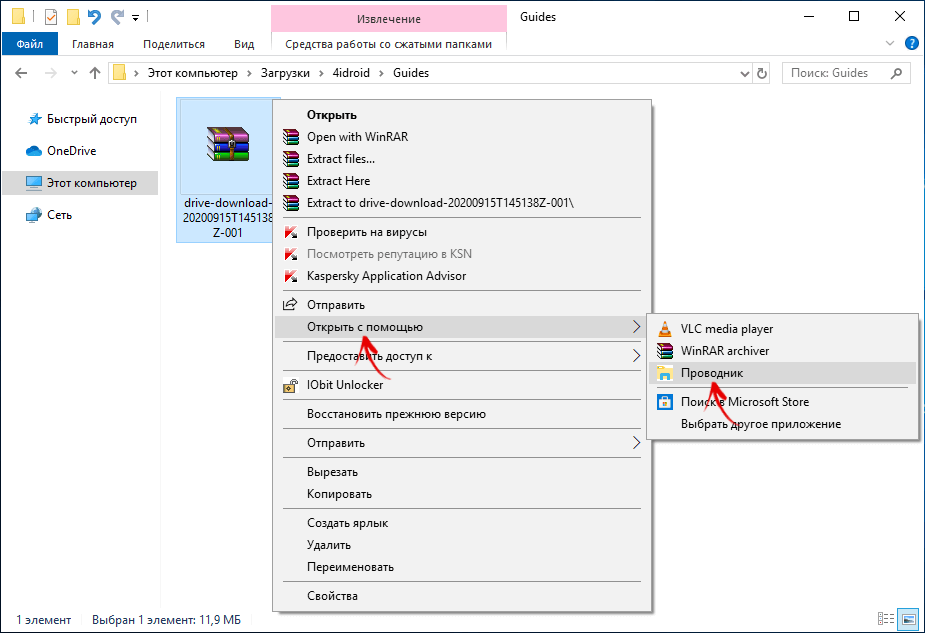Screen dimensions: 925x633
Task: Click Свойства at the bottom of the context menu
Action: pyautogui.click(x=332, y=596)
